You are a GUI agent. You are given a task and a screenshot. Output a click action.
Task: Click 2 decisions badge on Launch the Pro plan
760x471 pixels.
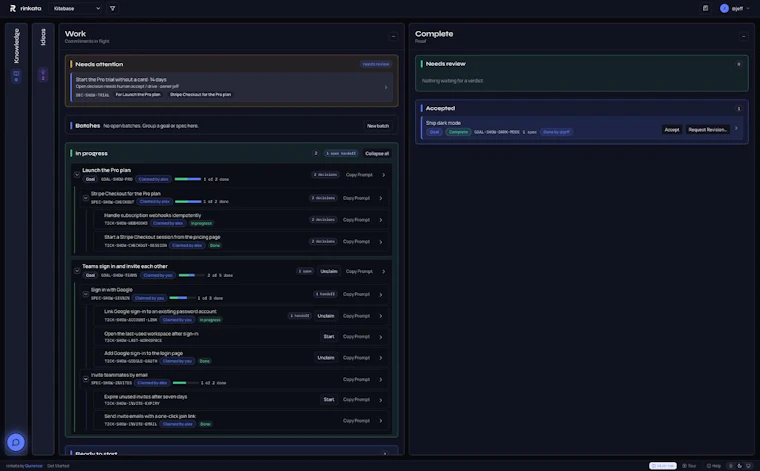(x=325, y=174)
